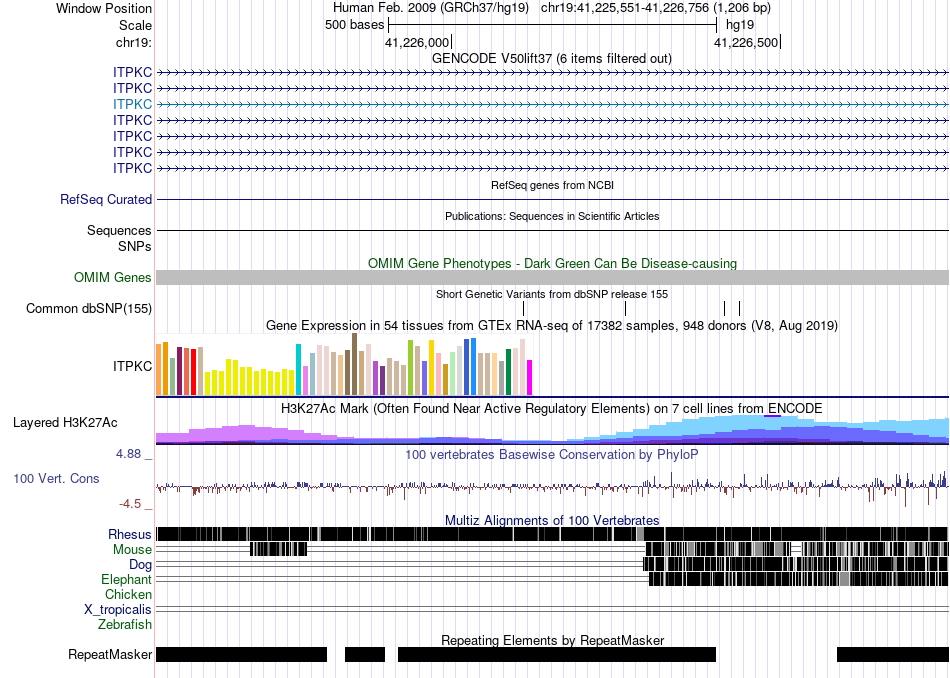
Task: Click the Rhesus alignment row label
Action: (x=130, y=534)
